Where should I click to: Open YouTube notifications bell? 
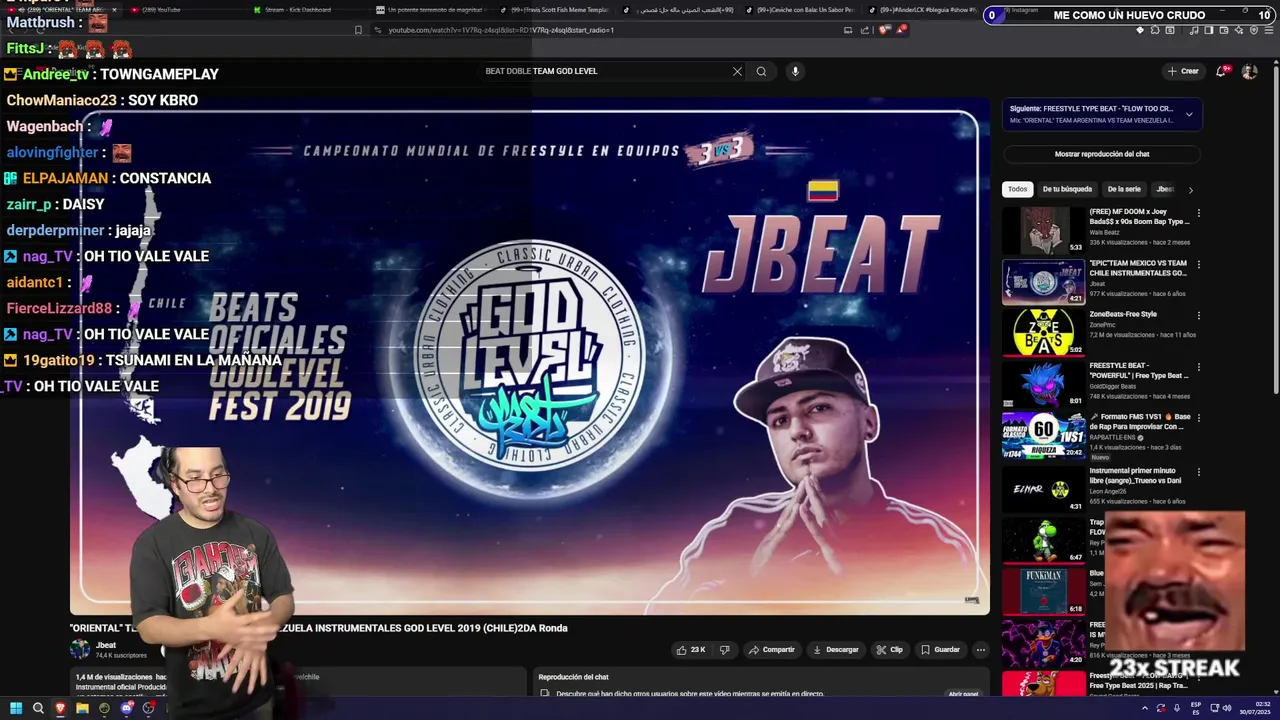pyautogui.click(x=1222, y=71)
